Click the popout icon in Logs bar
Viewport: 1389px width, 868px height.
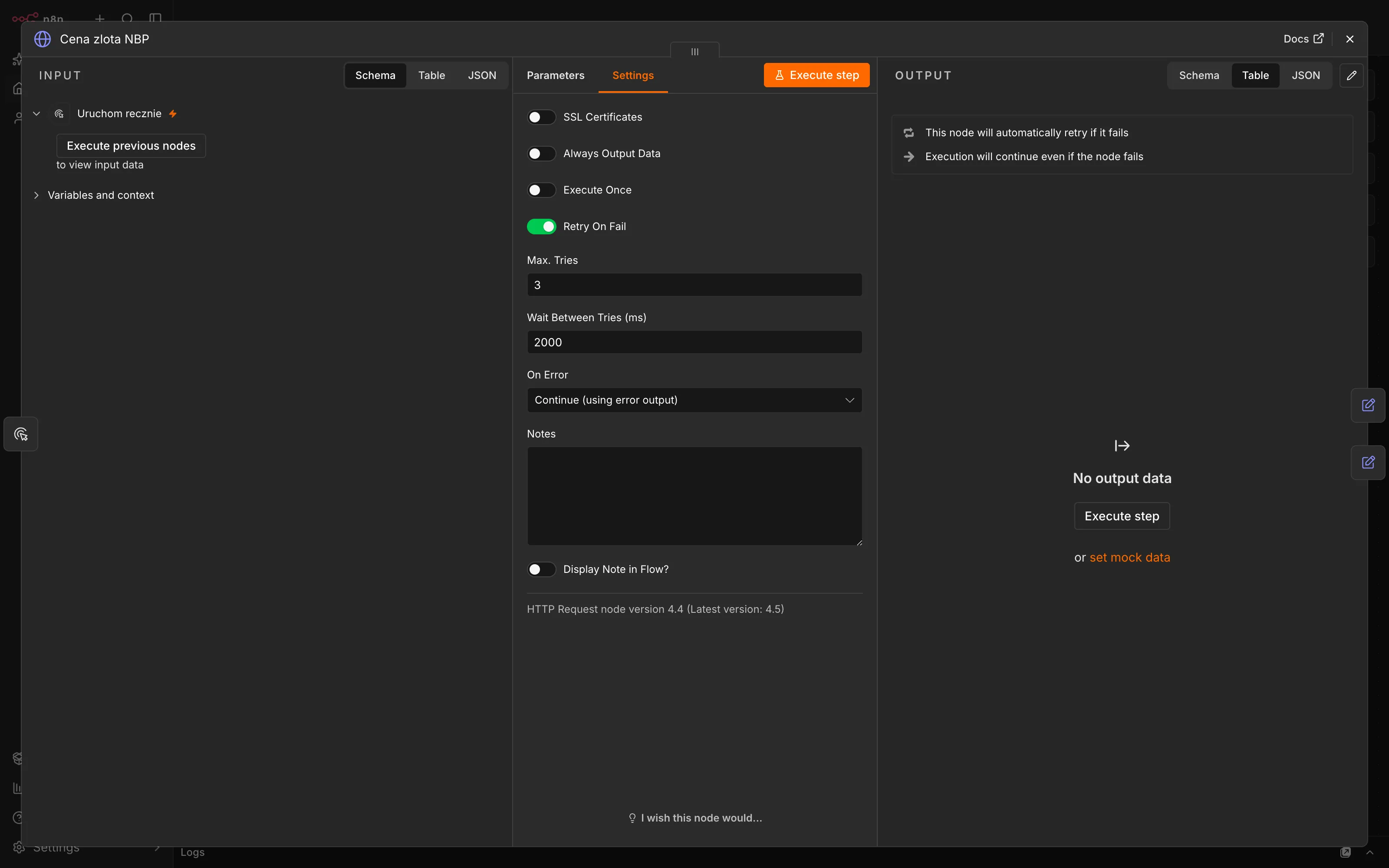tap(1346, 852)
